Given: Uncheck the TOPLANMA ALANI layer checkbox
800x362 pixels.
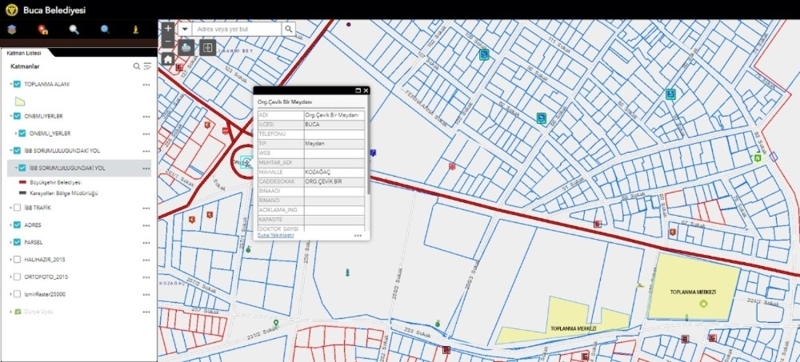Looking at the screenshot, I should point(17,84).
